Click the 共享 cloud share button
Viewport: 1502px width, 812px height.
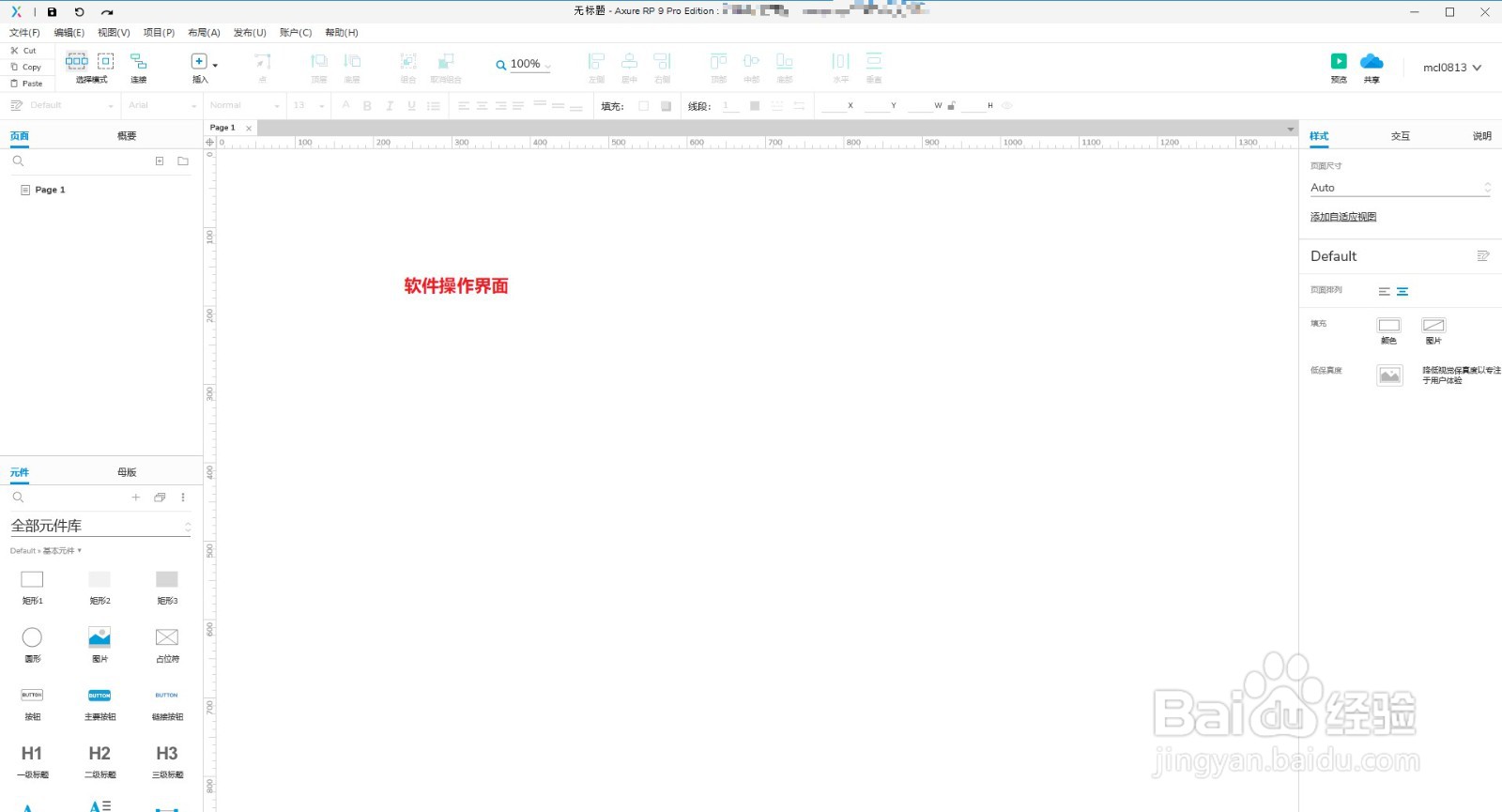[1372, 67]
